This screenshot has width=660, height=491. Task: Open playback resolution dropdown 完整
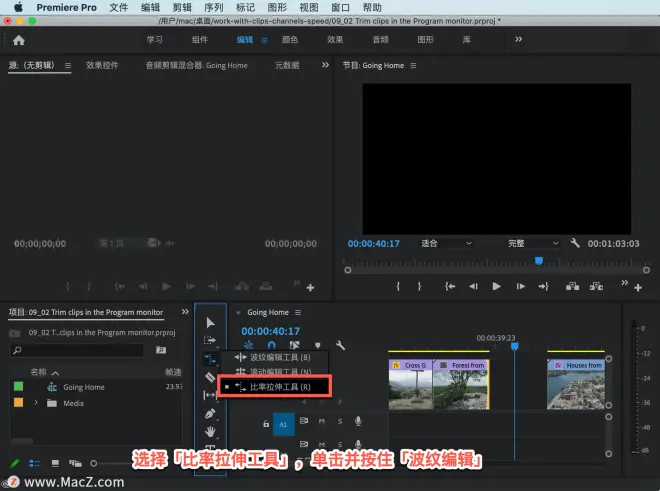(533, 243)
